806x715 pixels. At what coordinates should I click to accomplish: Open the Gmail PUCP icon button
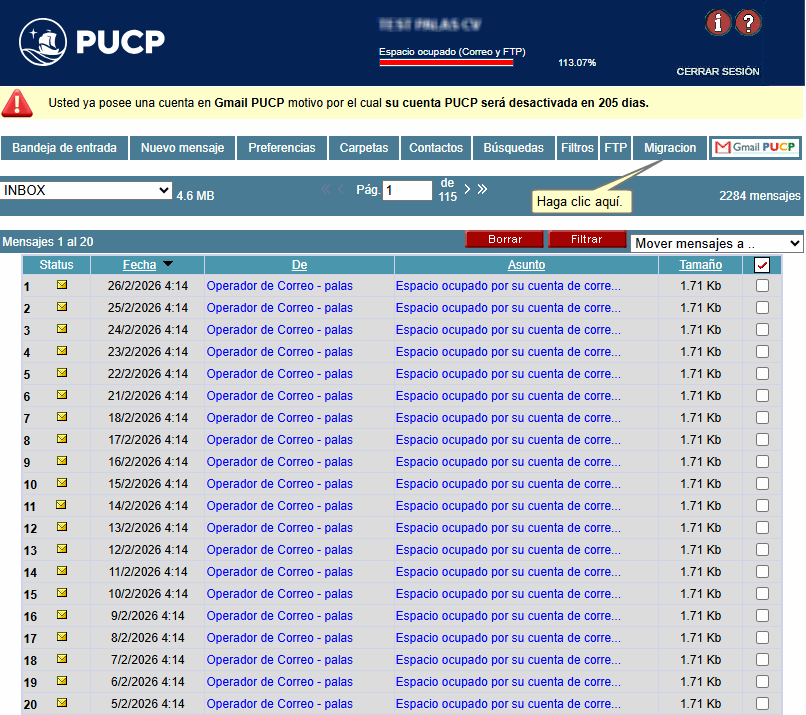point(756,148)
